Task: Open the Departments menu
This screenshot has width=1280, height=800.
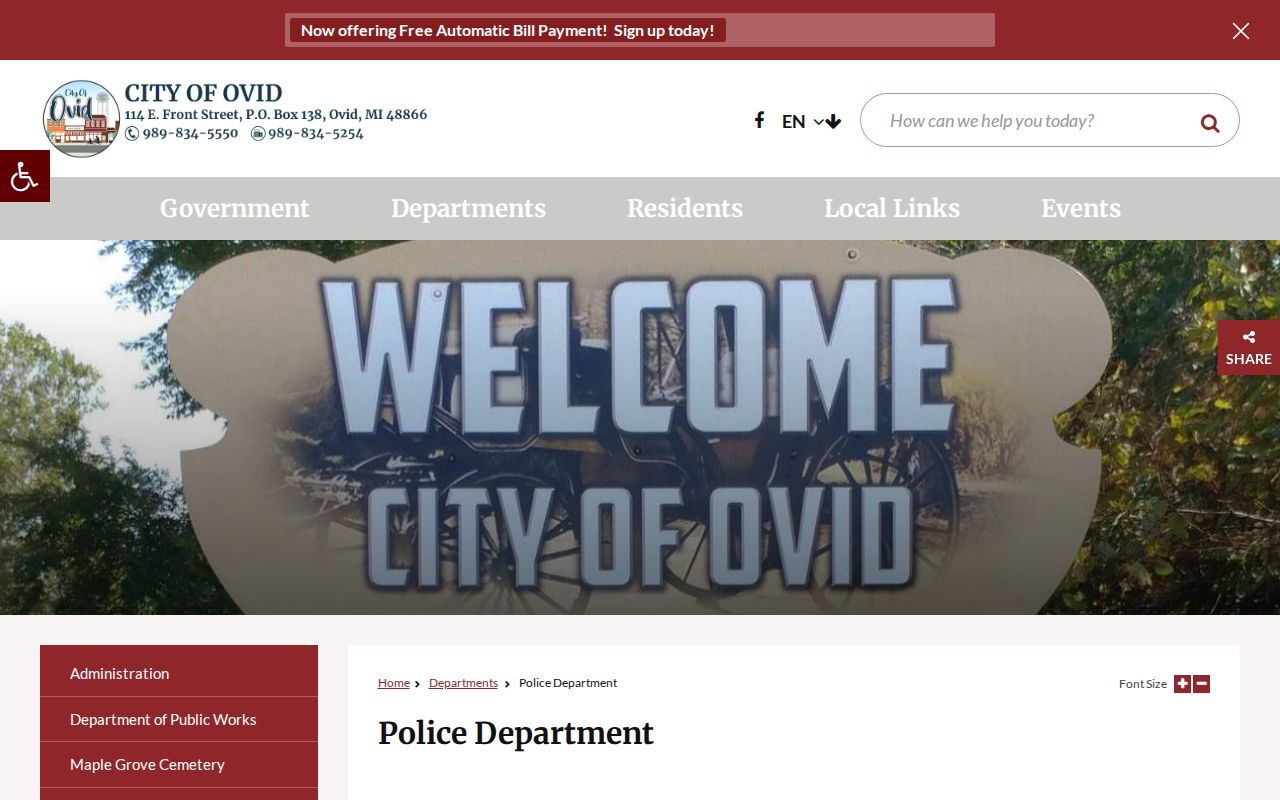Action: pyautogui.click(x=468, y=208)
